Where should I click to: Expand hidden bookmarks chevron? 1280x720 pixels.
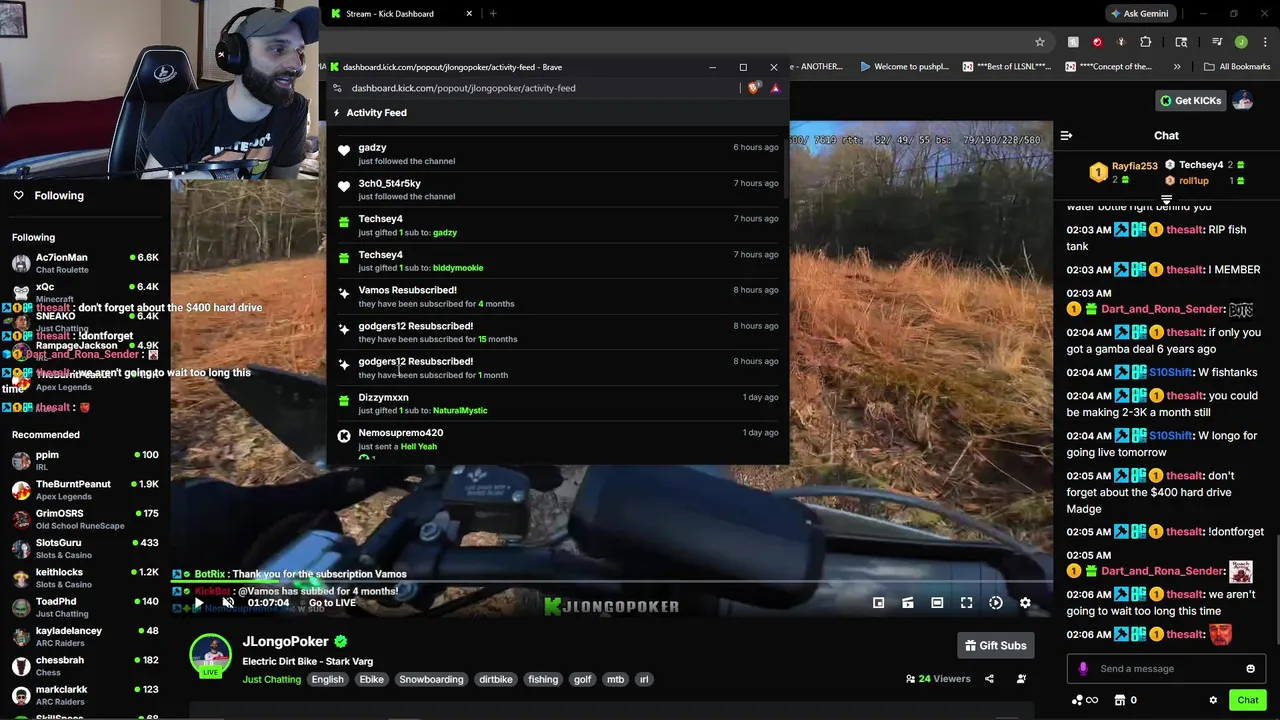(1176, 67)
